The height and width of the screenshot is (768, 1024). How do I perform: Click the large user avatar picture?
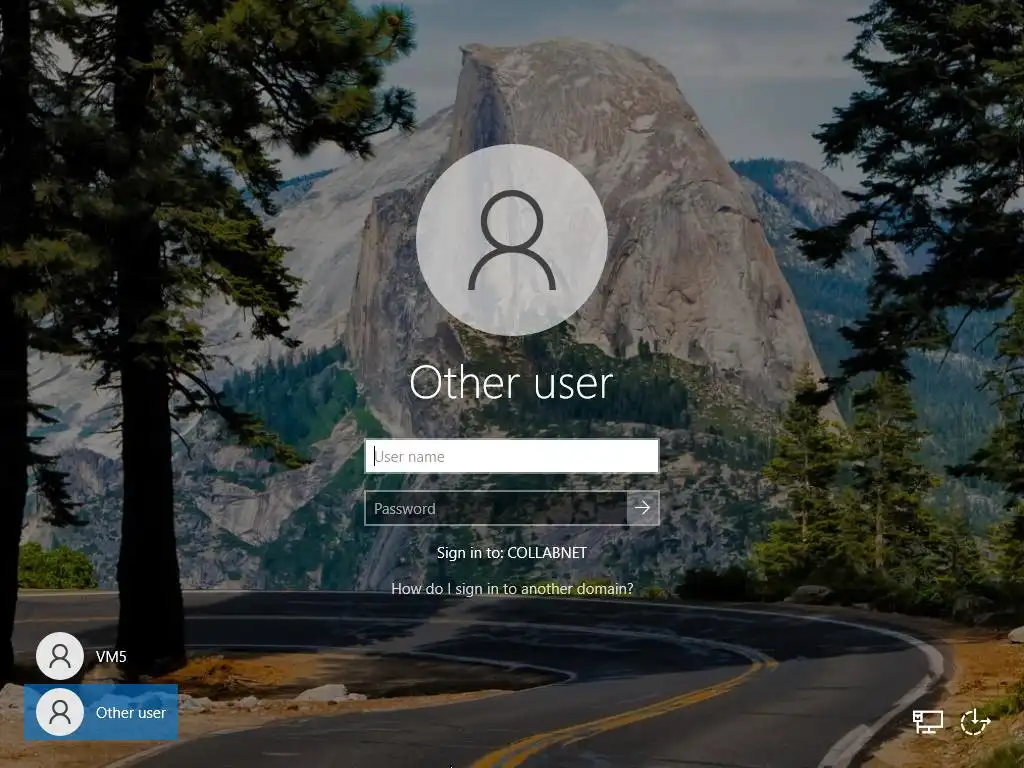512,240
